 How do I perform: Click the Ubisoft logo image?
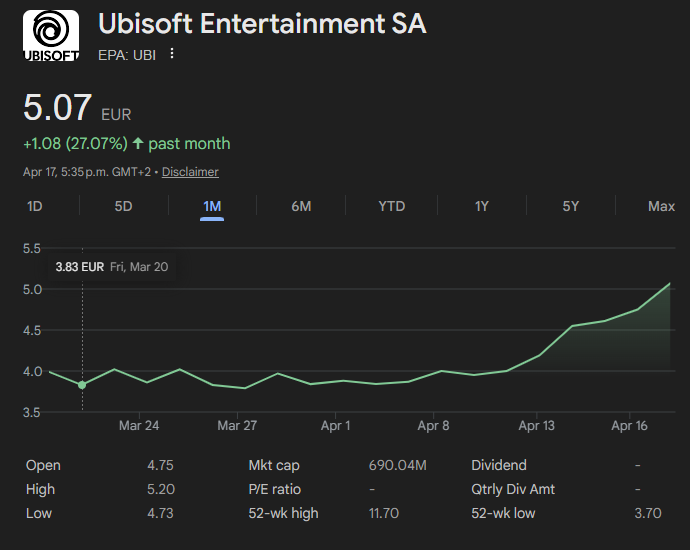click(51, 36)
